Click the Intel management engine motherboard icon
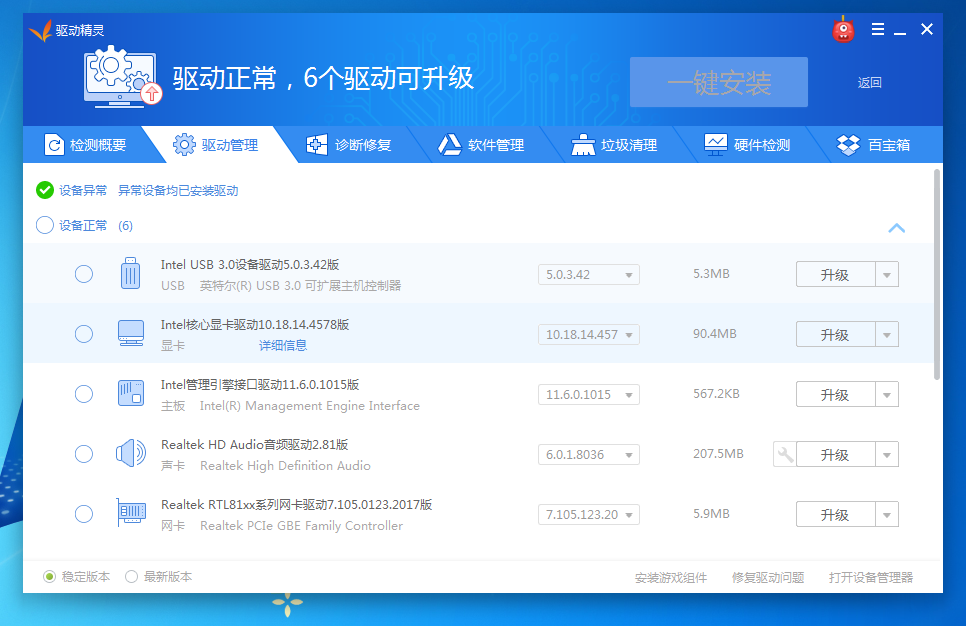Screen dimensions: 966x626 click(130, 394)
